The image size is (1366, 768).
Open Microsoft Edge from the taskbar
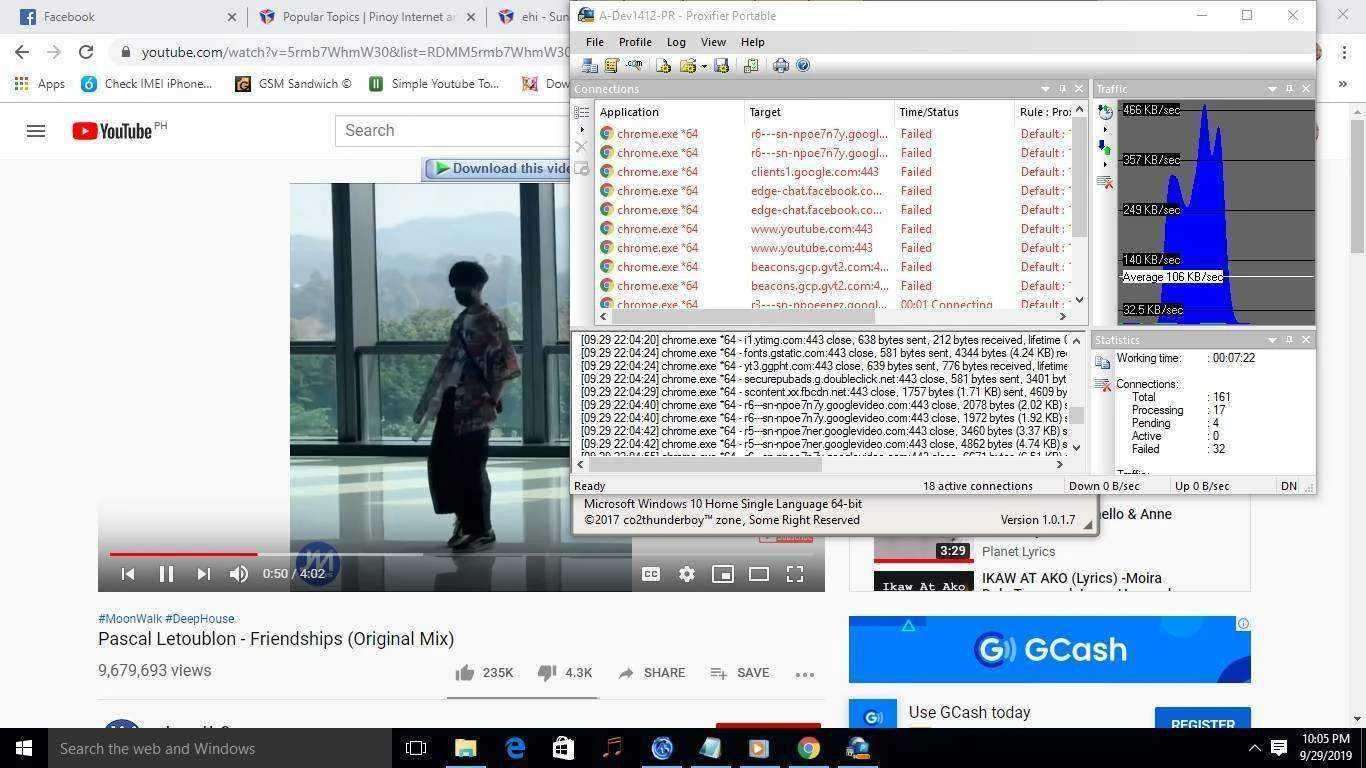coord(515,748)
